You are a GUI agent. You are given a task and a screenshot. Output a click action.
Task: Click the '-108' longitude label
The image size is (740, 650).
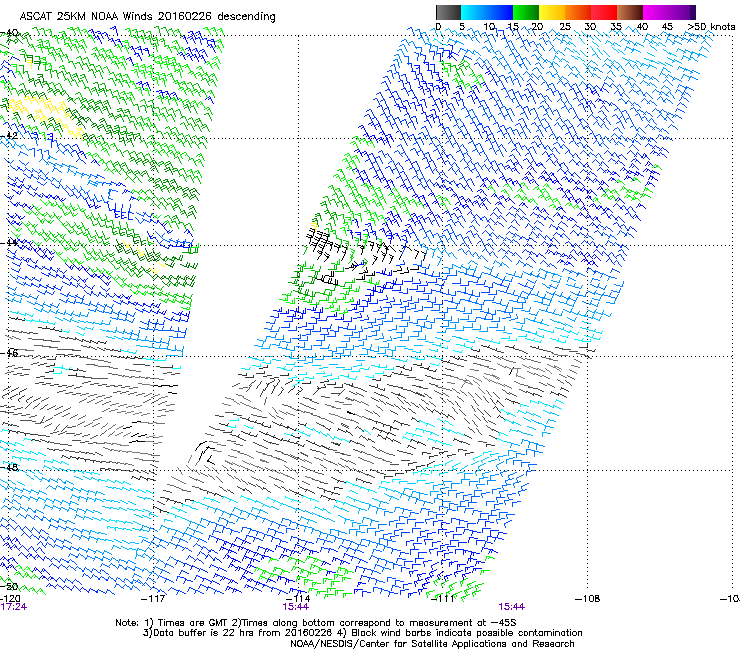(x=588, y=599)
